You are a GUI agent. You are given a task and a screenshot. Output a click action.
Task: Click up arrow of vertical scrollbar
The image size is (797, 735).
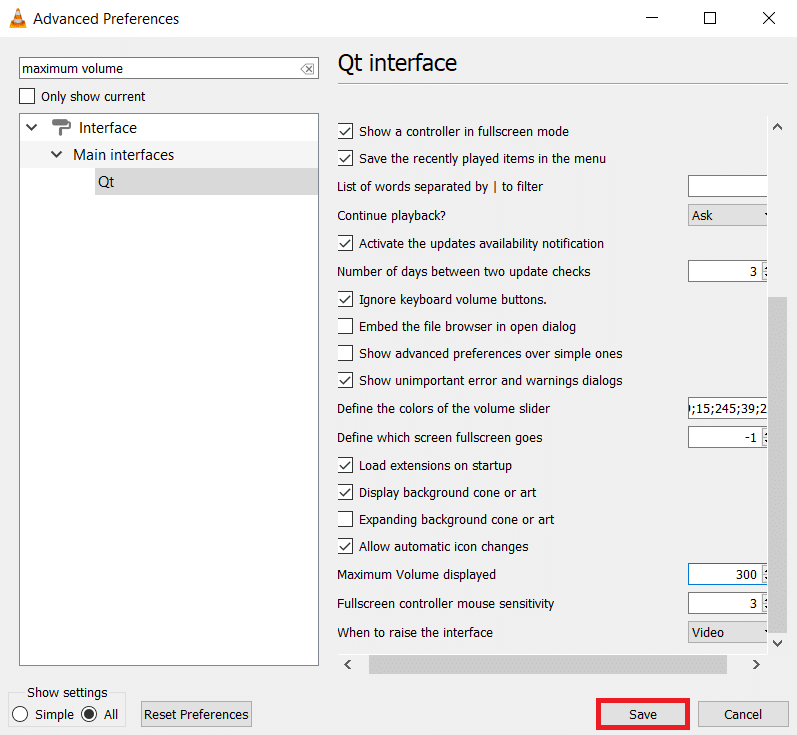point(777,128)
